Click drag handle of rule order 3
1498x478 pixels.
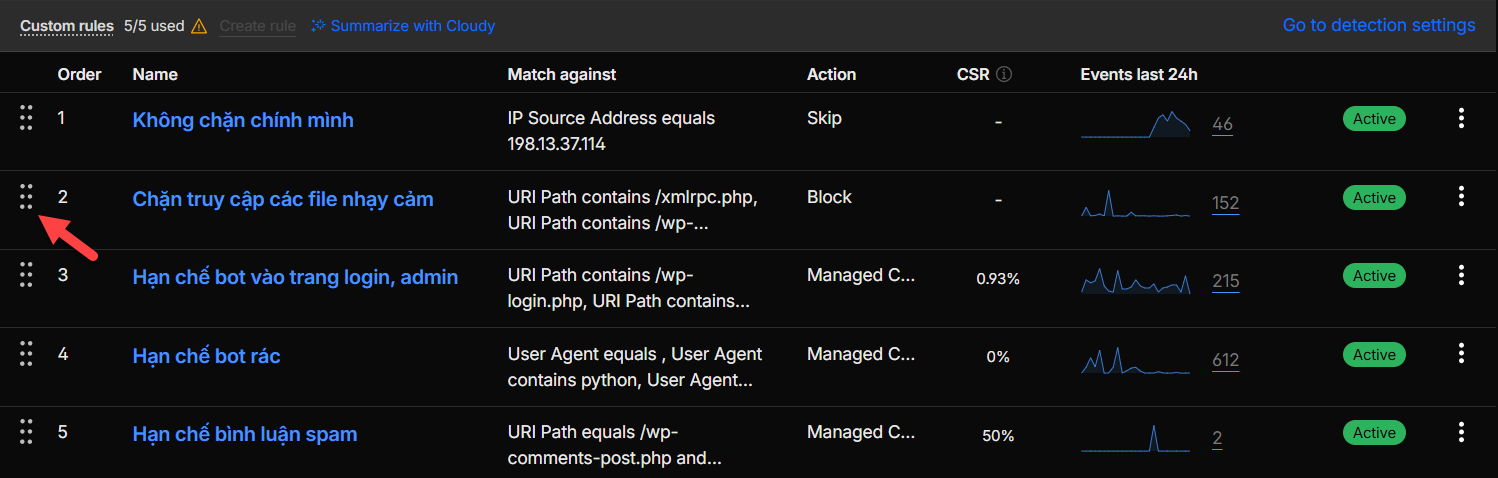[26, 275]
